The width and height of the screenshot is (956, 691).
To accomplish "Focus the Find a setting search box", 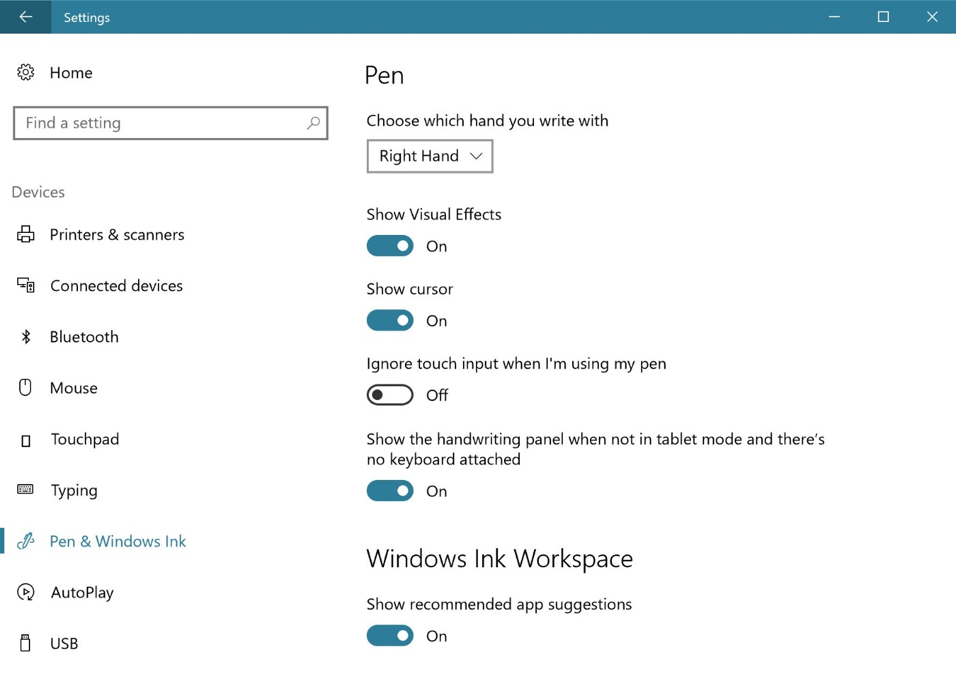I will 160,123.
